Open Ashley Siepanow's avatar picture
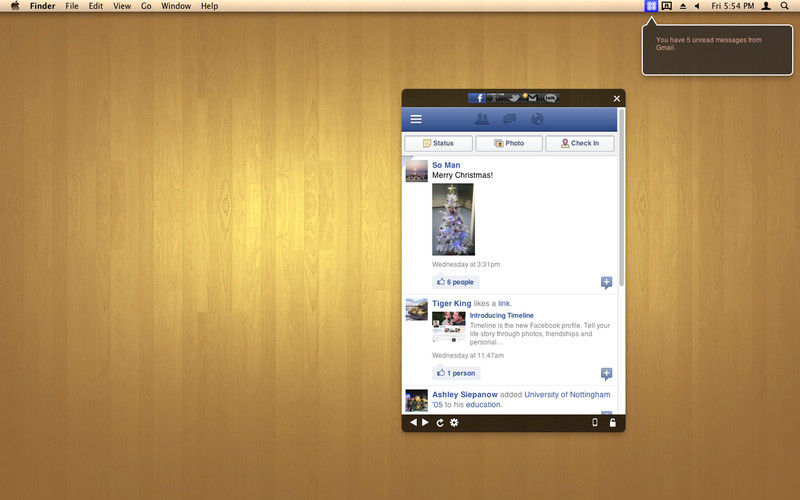The image size is (800, 500). (x=416, y=401)
